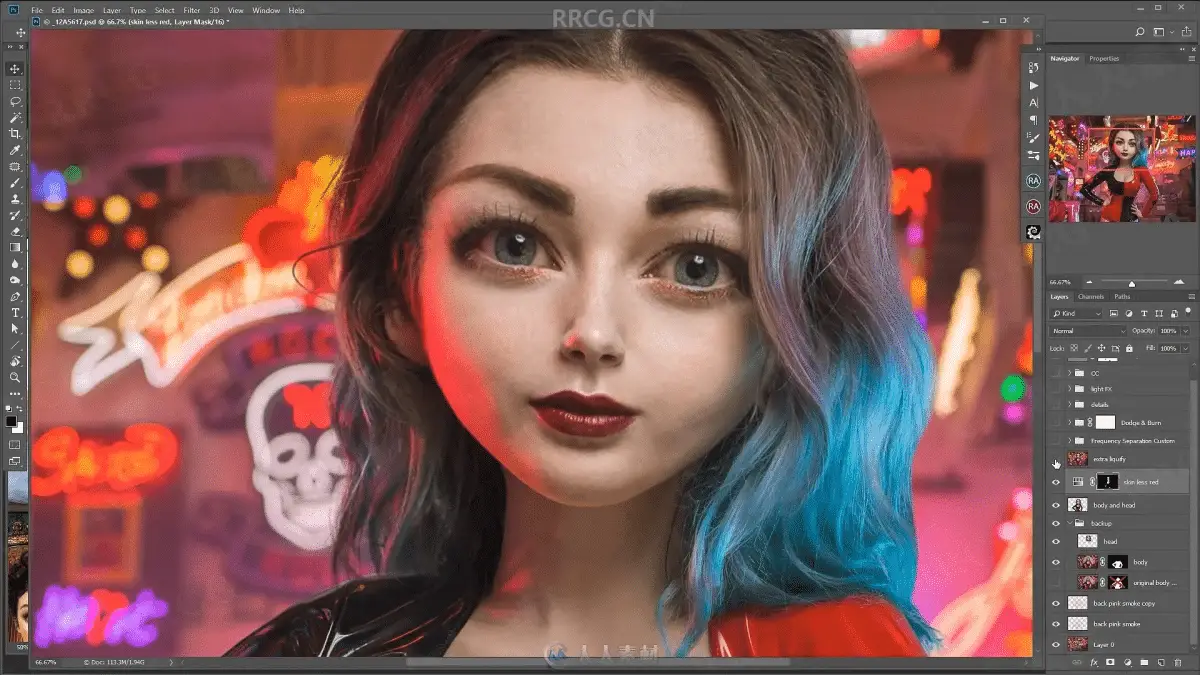Viewport: 1200px width, 675px height.
Task: Select the Blur tool
Action: tap(15, 264)
